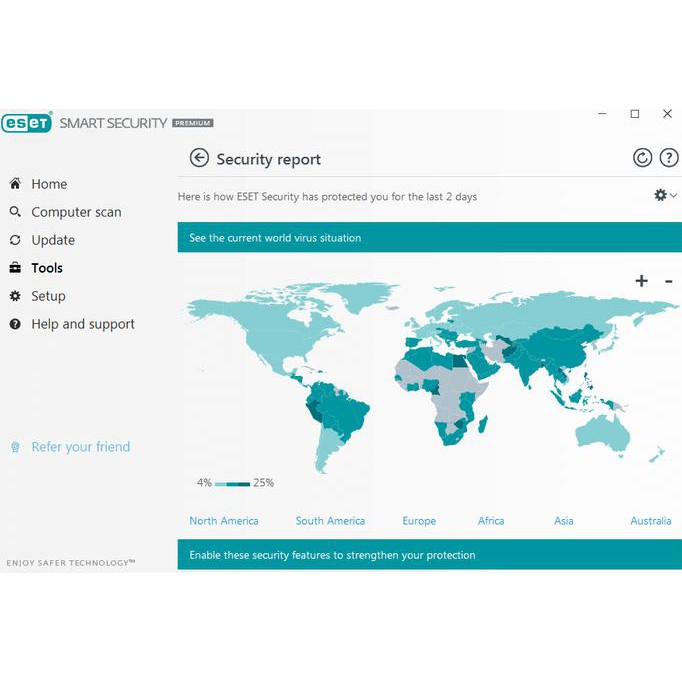
Task: Open the Refer your friend link
Action: point(80,447)
